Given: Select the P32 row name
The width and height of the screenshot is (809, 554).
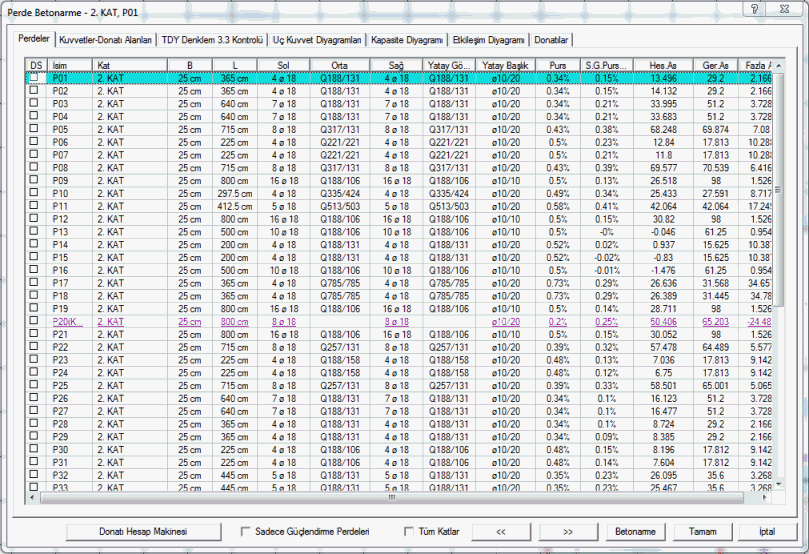Looking at the screenshot, I should point(60,475).
